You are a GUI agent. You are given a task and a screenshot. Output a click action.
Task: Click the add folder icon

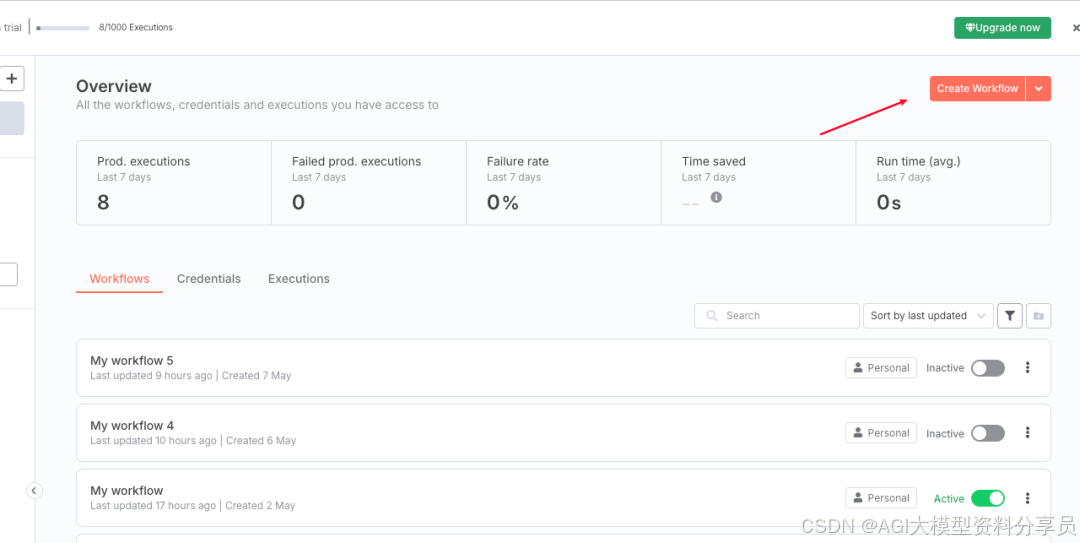pos(1039,316)
